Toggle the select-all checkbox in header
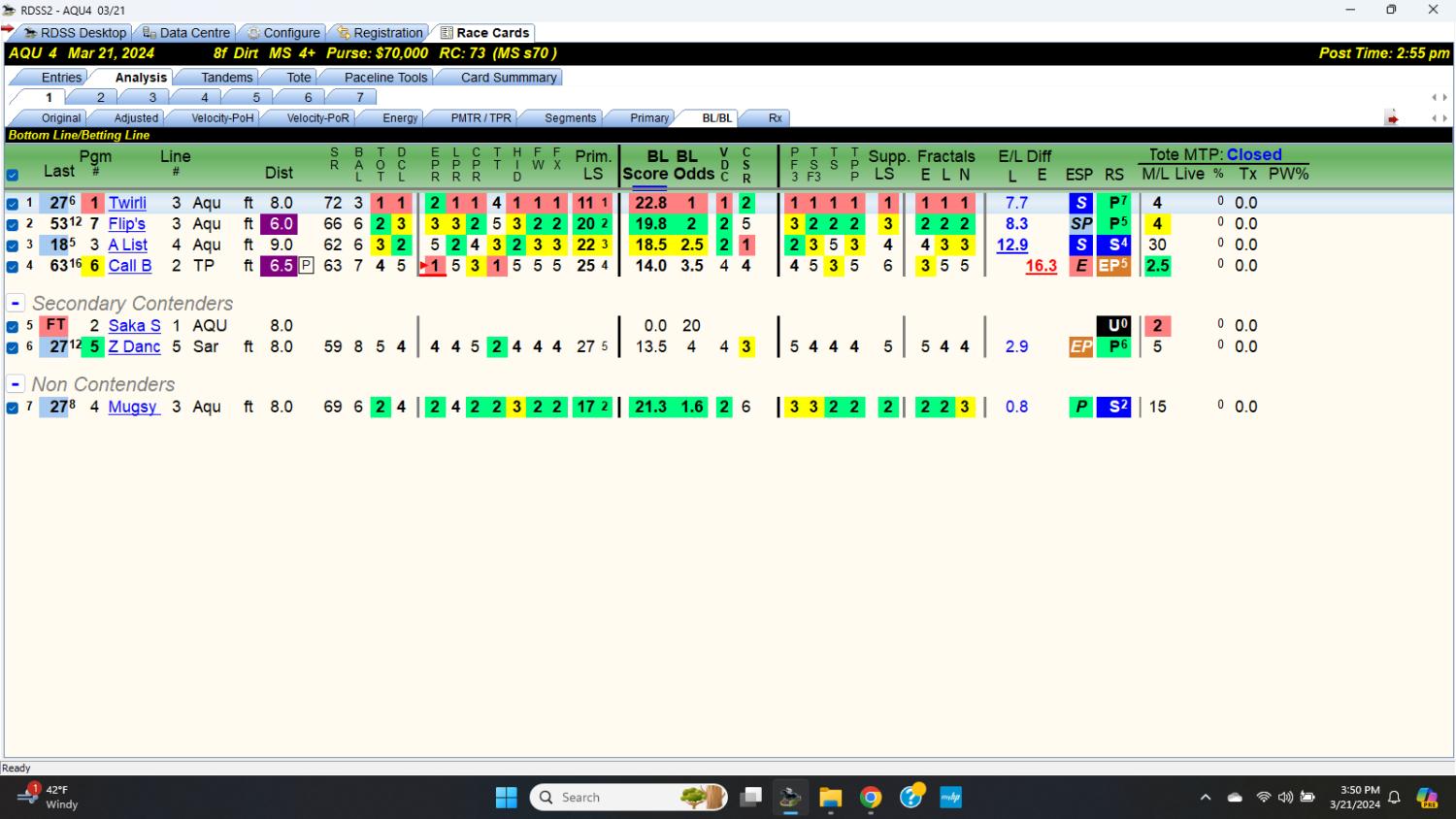 (x=12, y=176)
